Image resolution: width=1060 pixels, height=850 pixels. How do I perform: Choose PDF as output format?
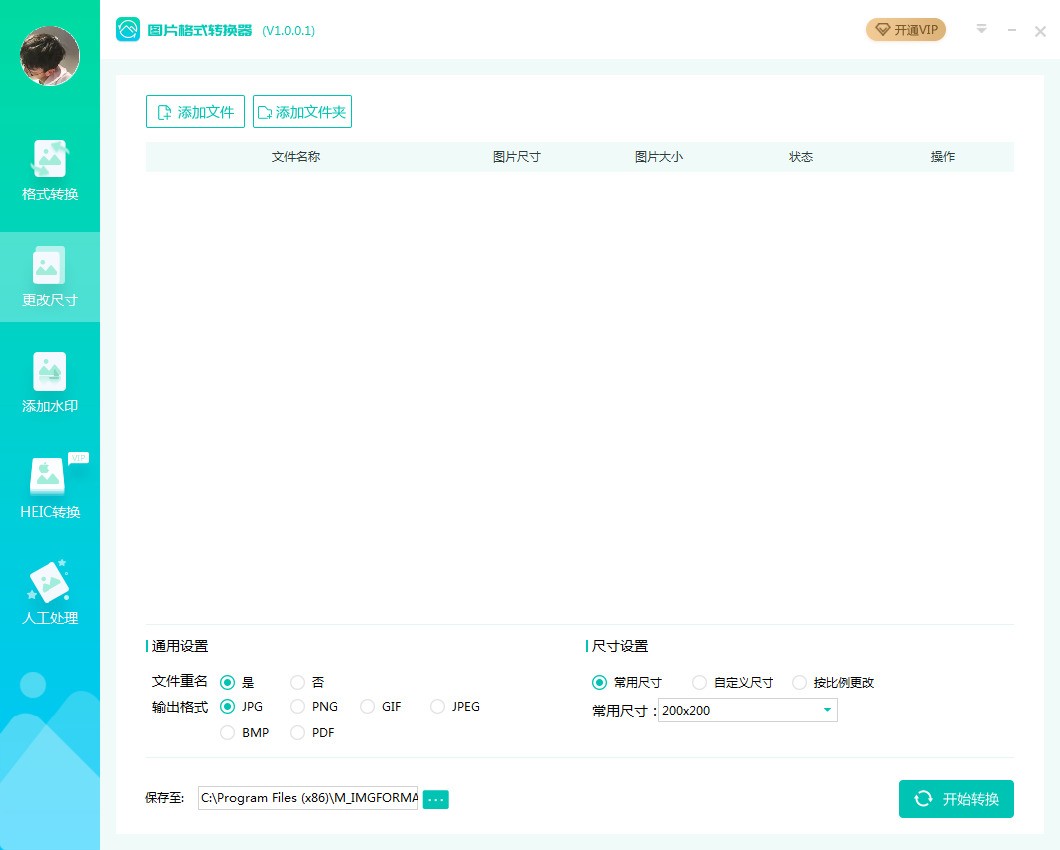tap(298, 733)
